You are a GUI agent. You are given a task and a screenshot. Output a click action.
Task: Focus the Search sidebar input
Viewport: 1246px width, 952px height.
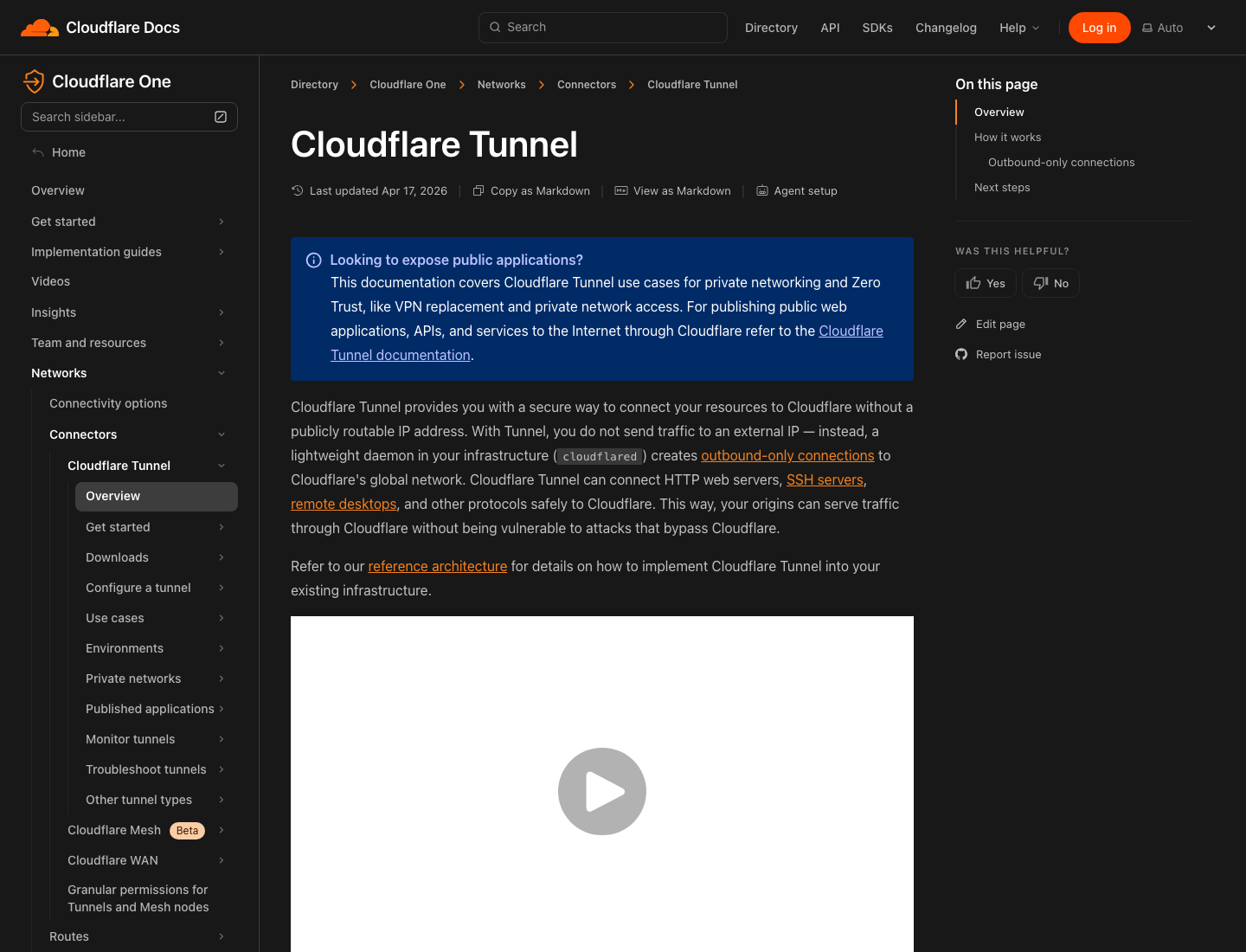pyautogui.click(x=129, y=117)
